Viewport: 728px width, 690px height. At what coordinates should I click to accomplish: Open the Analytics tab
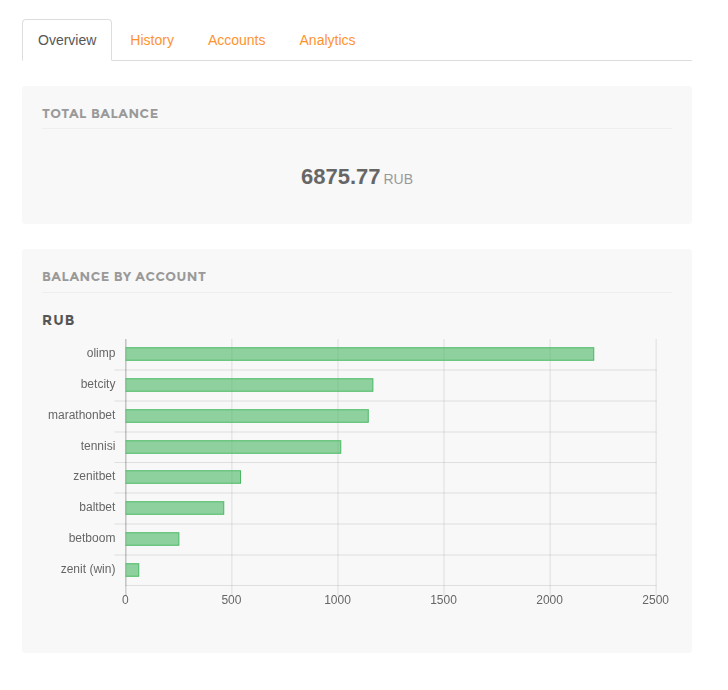tap(327, 40)
